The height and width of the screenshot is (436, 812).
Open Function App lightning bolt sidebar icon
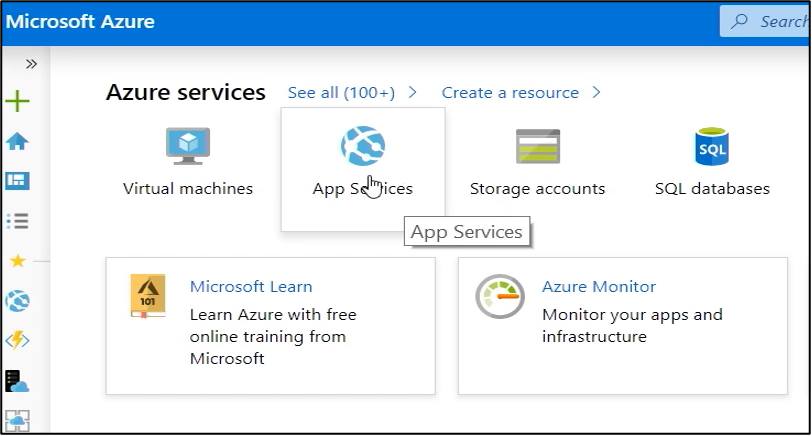point(17,341)
